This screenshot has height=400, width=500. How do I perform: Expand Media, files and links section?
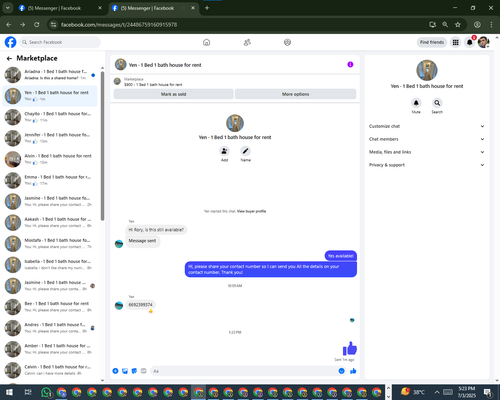(427, 152)
